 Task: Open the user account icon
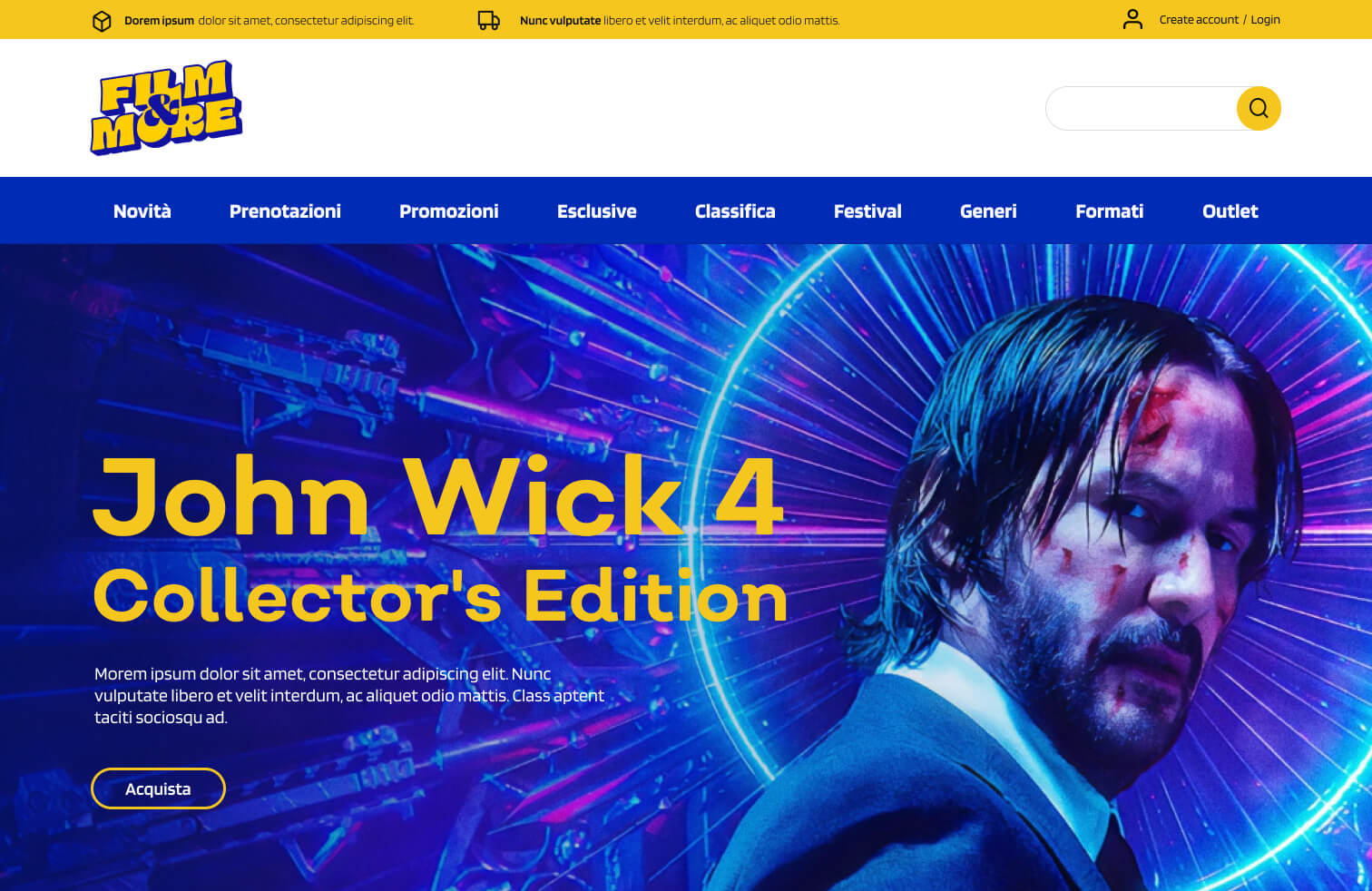[1132, 18]
